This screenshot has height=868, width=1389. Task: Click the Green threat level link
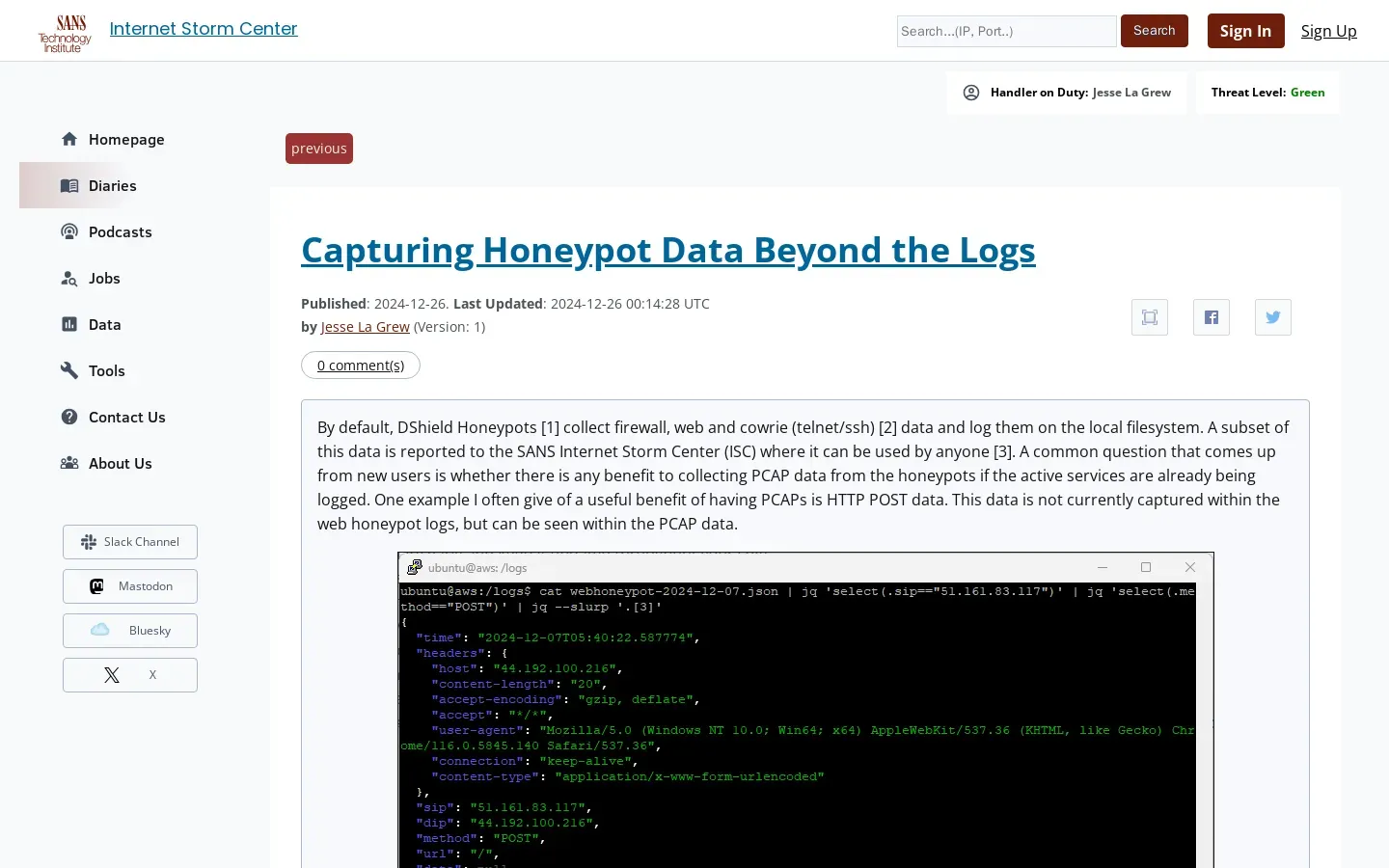point(1308,93)
